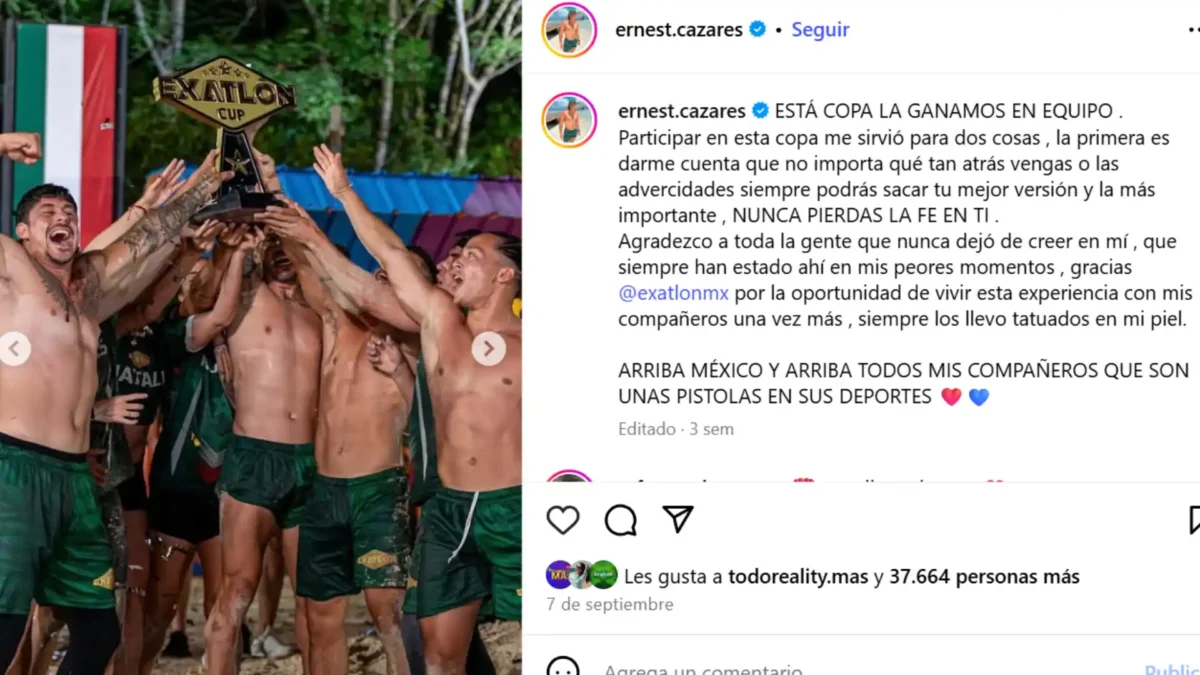Click the verified badge beside header username
Viewport: 1200px width, 675px height.
(758, 30)
